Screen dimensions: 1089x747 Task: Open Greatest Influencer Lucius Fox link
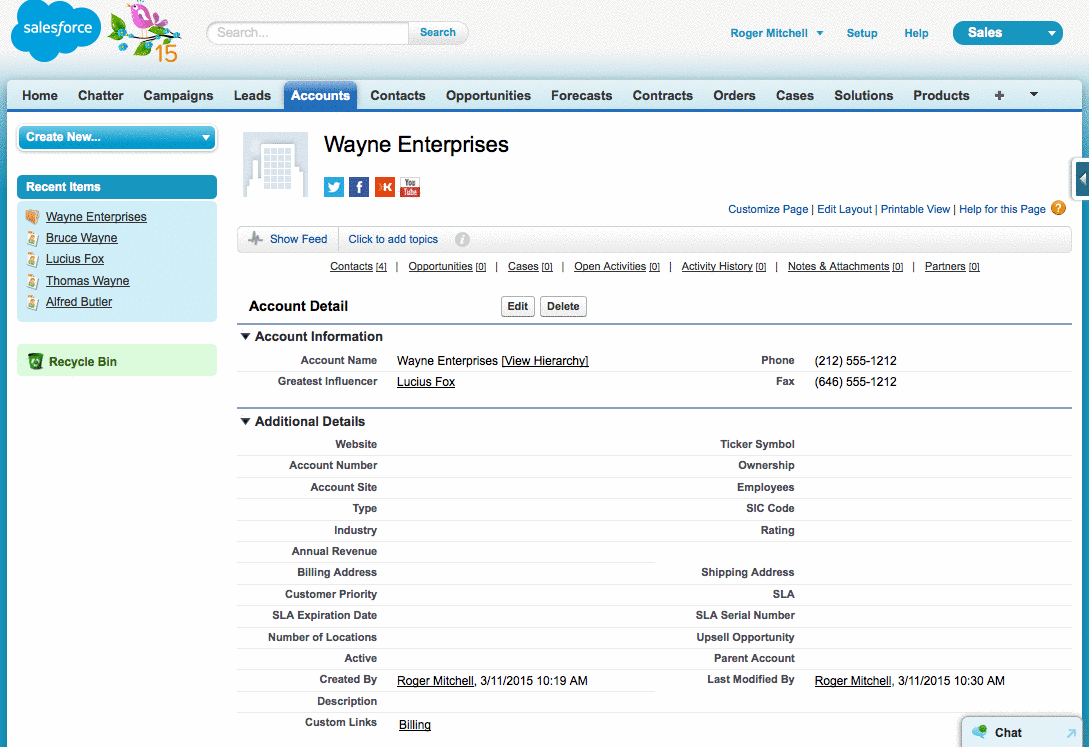426,382
